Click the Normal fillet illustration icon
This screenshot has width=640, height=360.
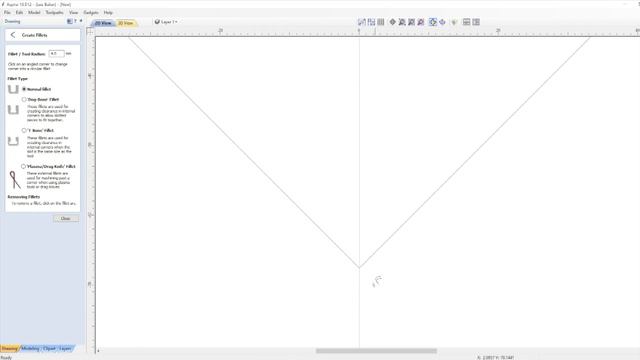tap(13, 89)
